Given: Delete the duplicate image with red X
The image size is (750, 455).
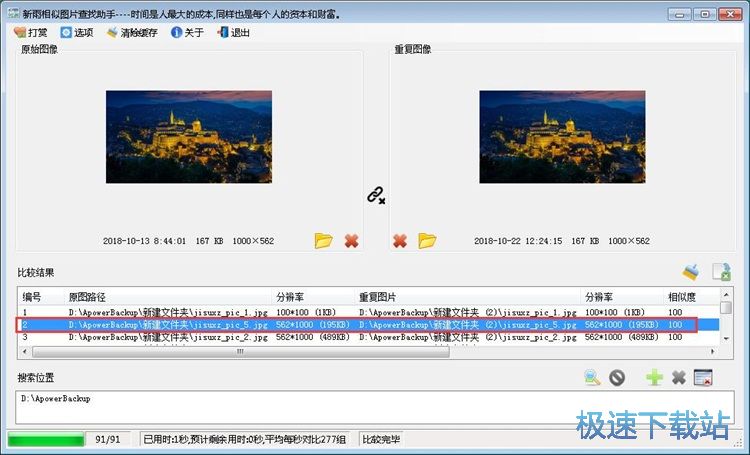Looking at the screenshot, I should [400, 241].
